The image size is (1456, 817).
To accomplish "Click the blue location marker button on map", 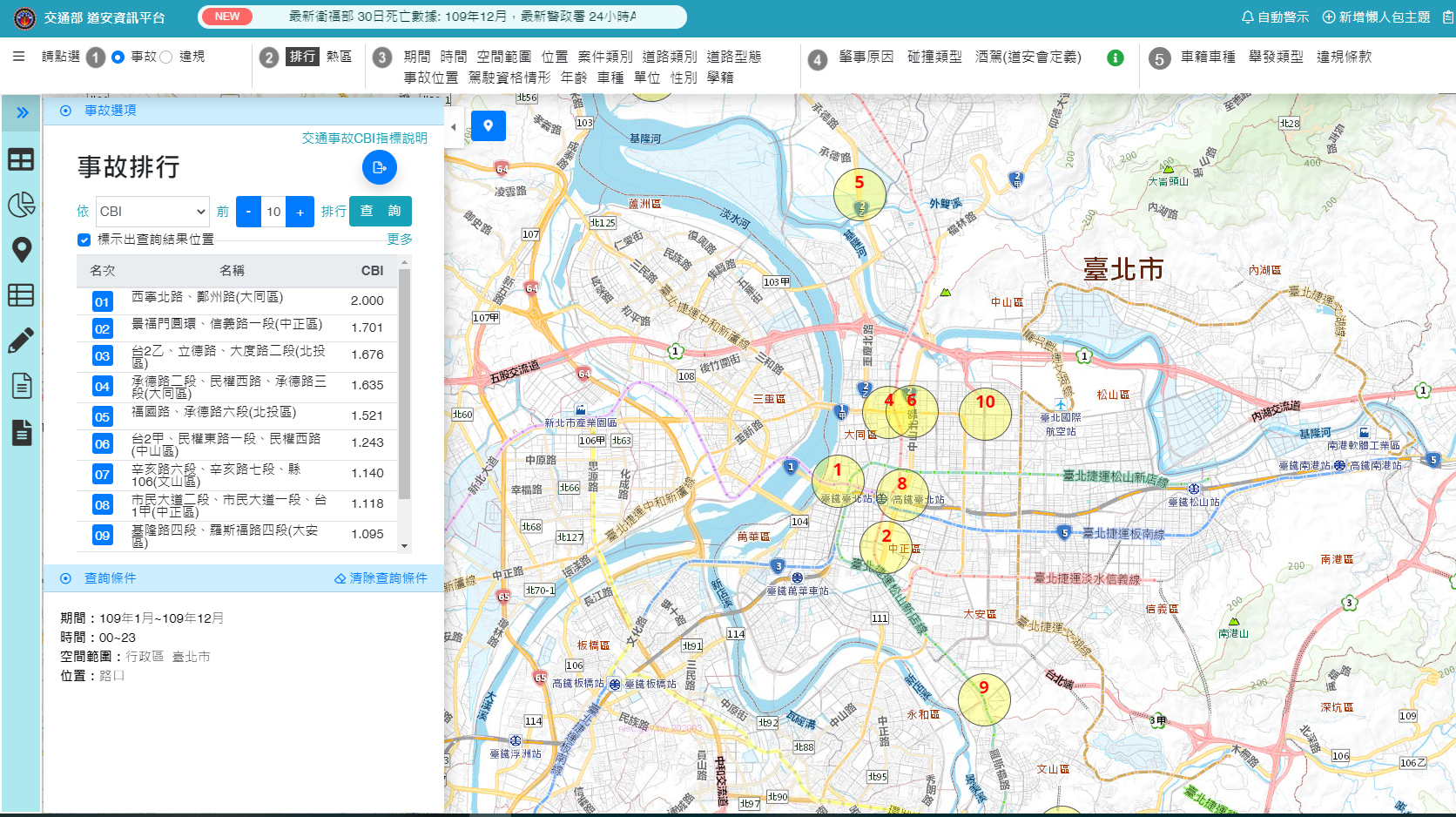I will click(488, 125).
